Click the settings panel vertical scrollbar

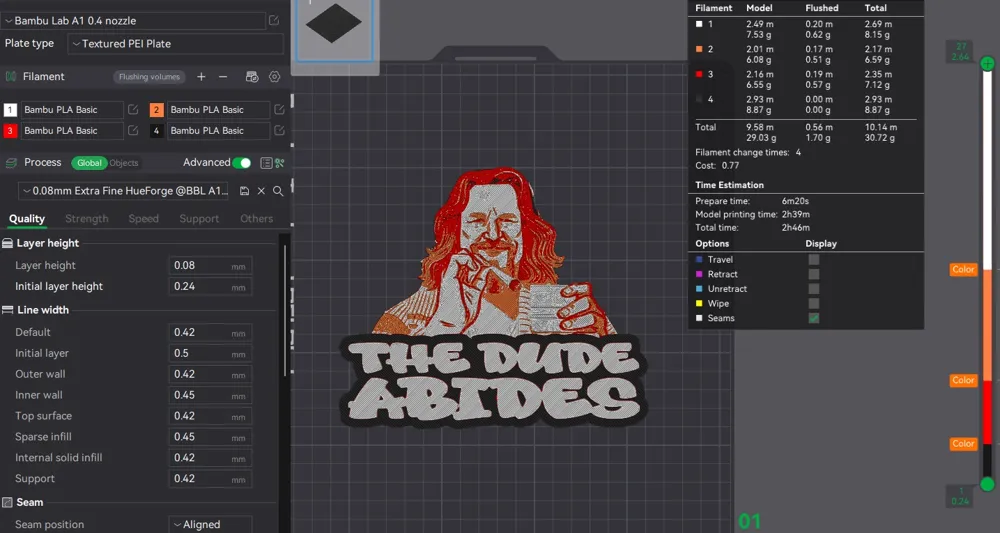pos(286,309)
